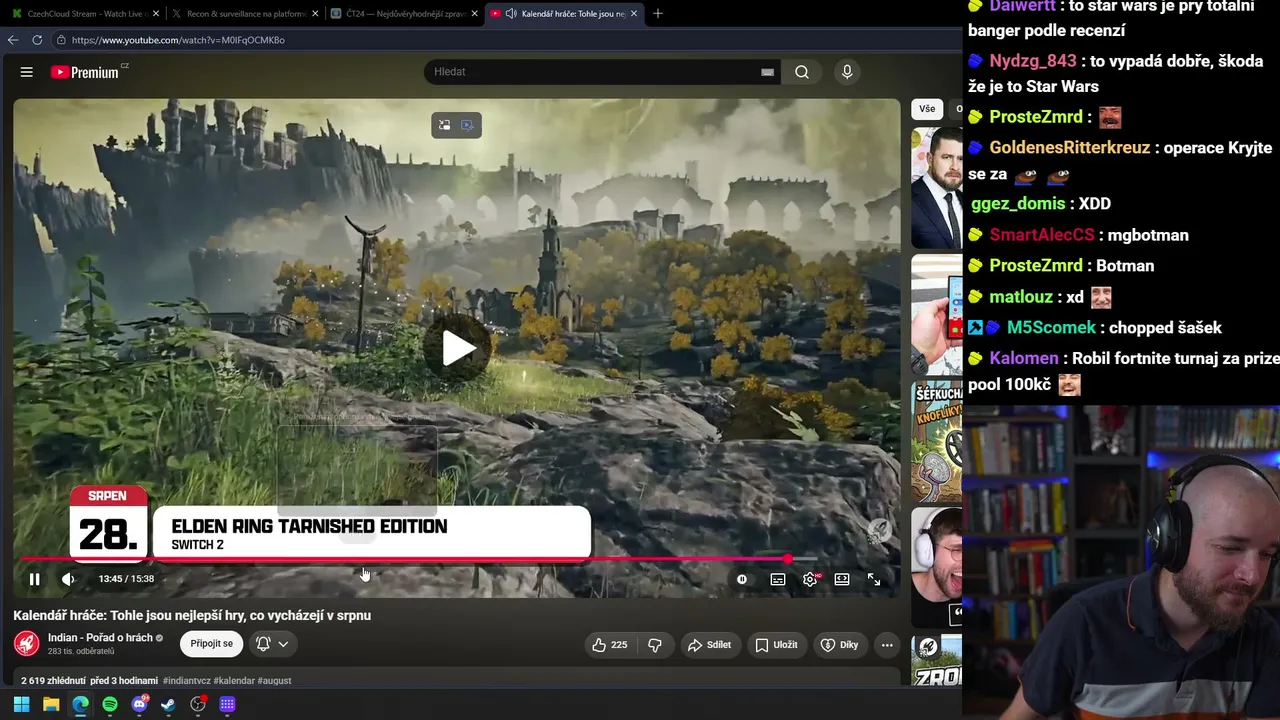Select the Vše filter chip

pyautogui.click(x=927, y=109)
